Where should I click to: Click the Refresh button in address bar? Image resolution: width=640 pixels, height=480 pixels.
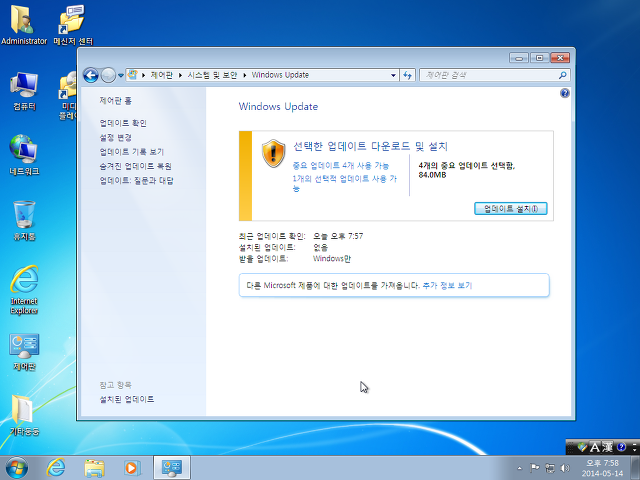click(407, 75)
